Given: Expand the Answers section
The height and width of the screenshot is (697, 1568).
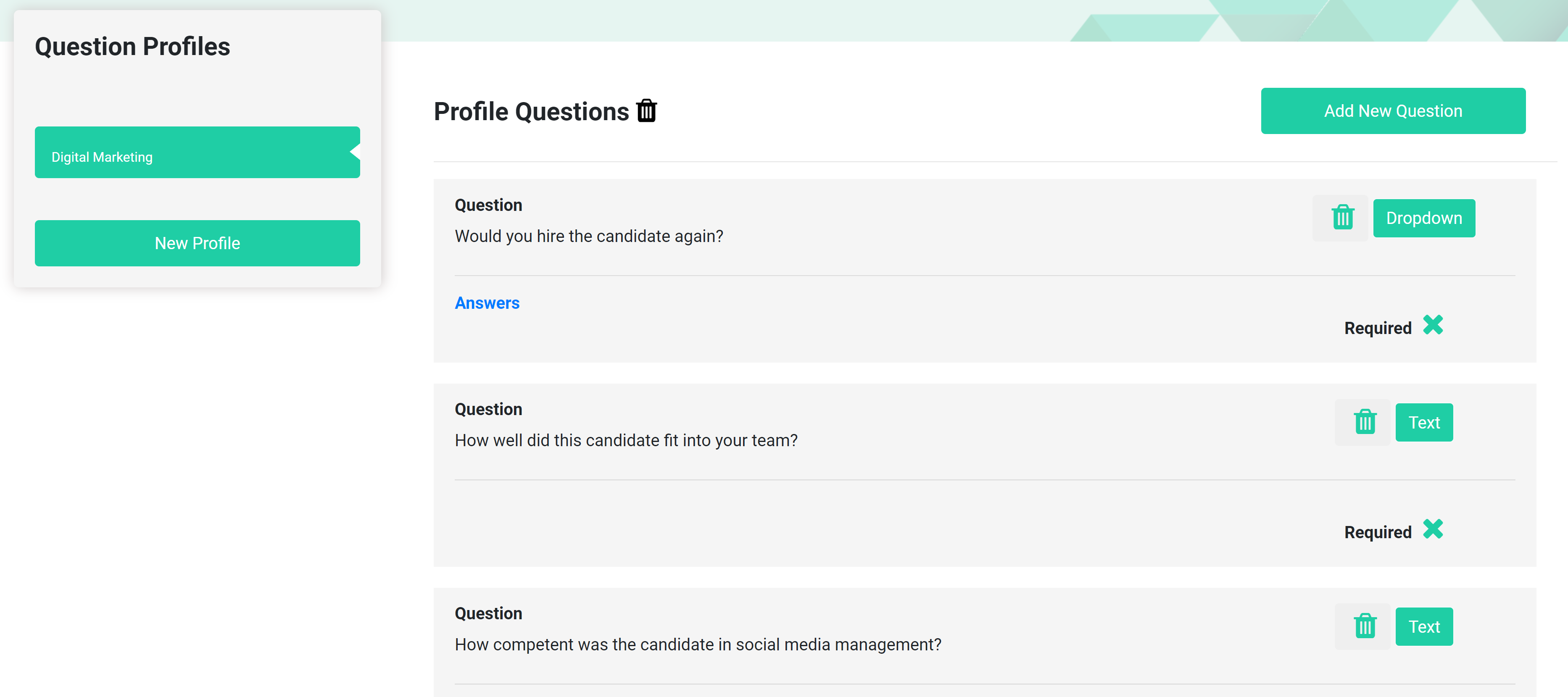Looking at the screenshot, I should (487, 303).
